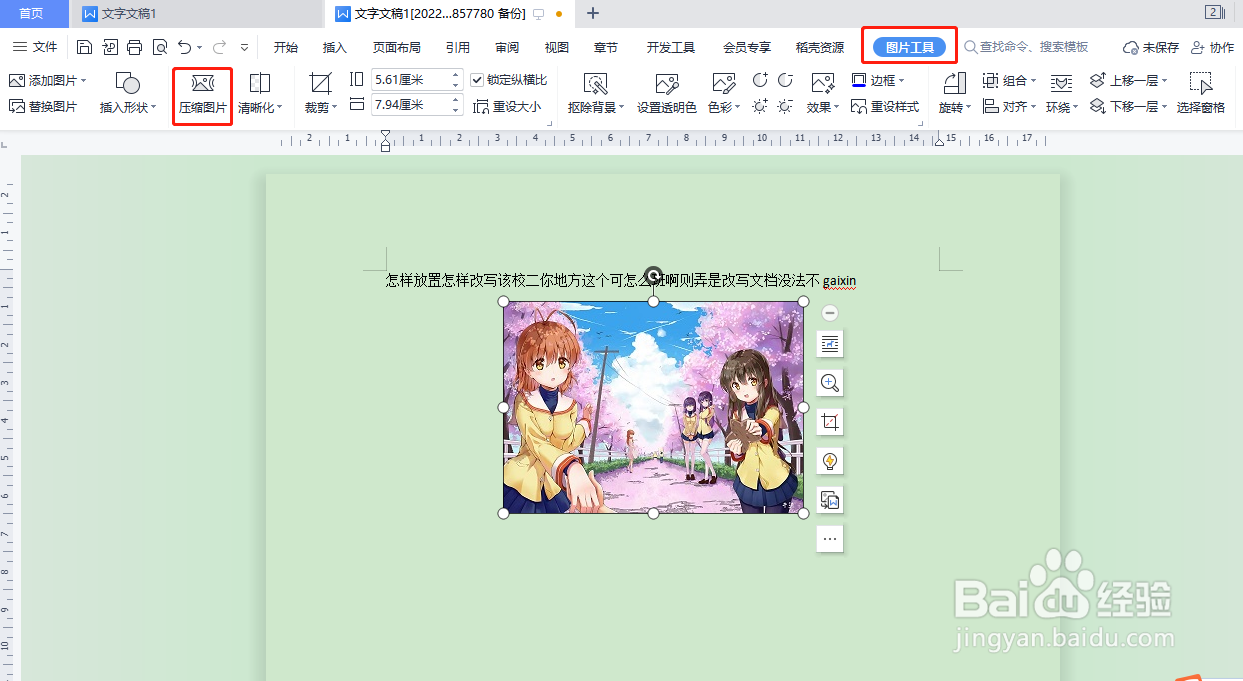Expand Effects (效果) dropdown
The image size is (1243, 681).
point(836,107)
